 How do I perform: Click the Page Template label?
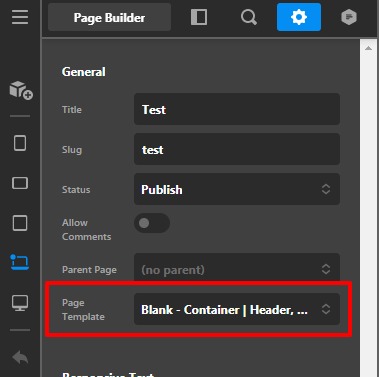point(83,310)
